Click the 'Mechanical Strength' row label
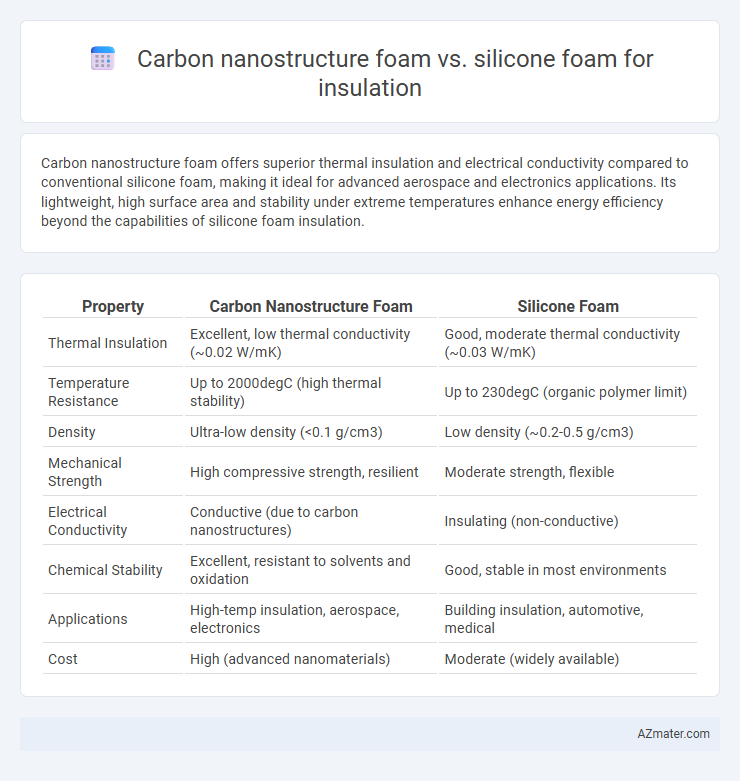Image resolution: width=740 pixels, height=781 pixels. click(x=113, y=472)
